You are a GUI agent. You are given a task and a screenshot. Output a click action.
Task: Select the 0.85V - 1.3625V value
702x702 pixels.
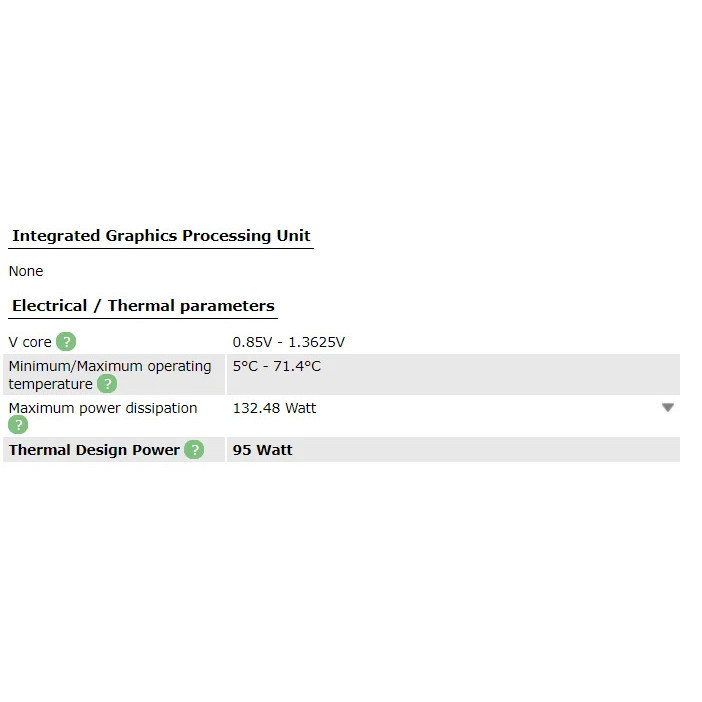[288, 342]
